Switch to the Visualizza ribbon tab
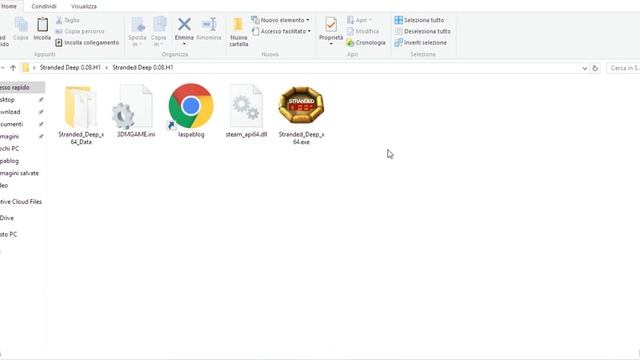Image resolution: width=640 pixels, height=360 pixels. pos(84,7)
